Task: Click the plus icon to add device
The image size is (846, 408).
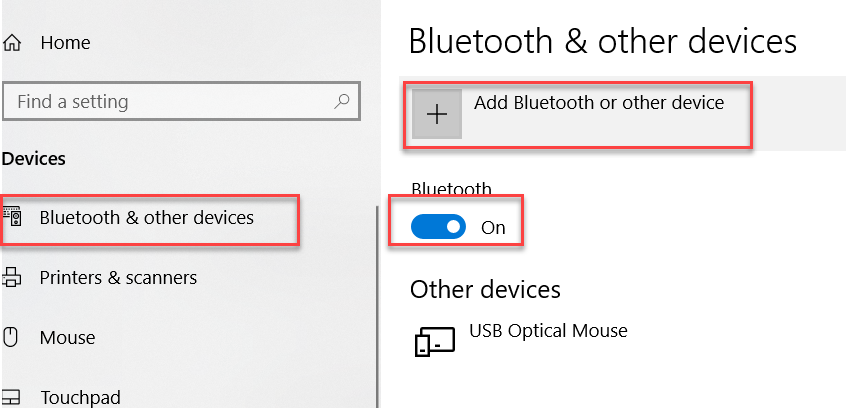Action: (437, 115)
